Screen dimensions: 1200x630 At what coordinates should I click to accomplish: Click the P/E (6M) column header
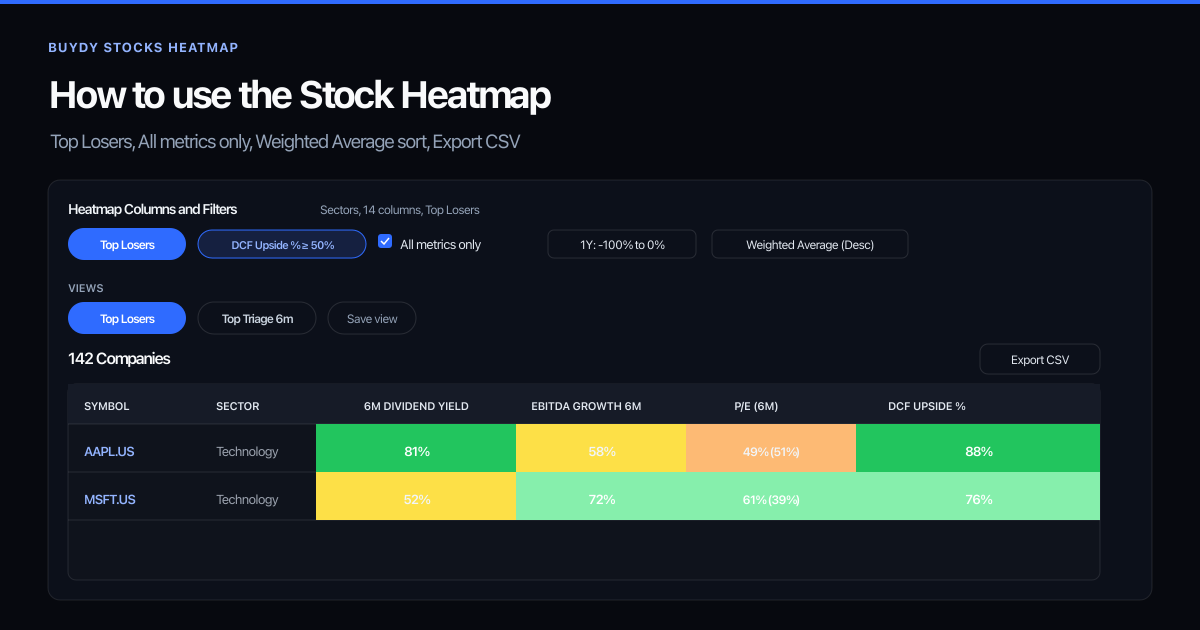756,406
